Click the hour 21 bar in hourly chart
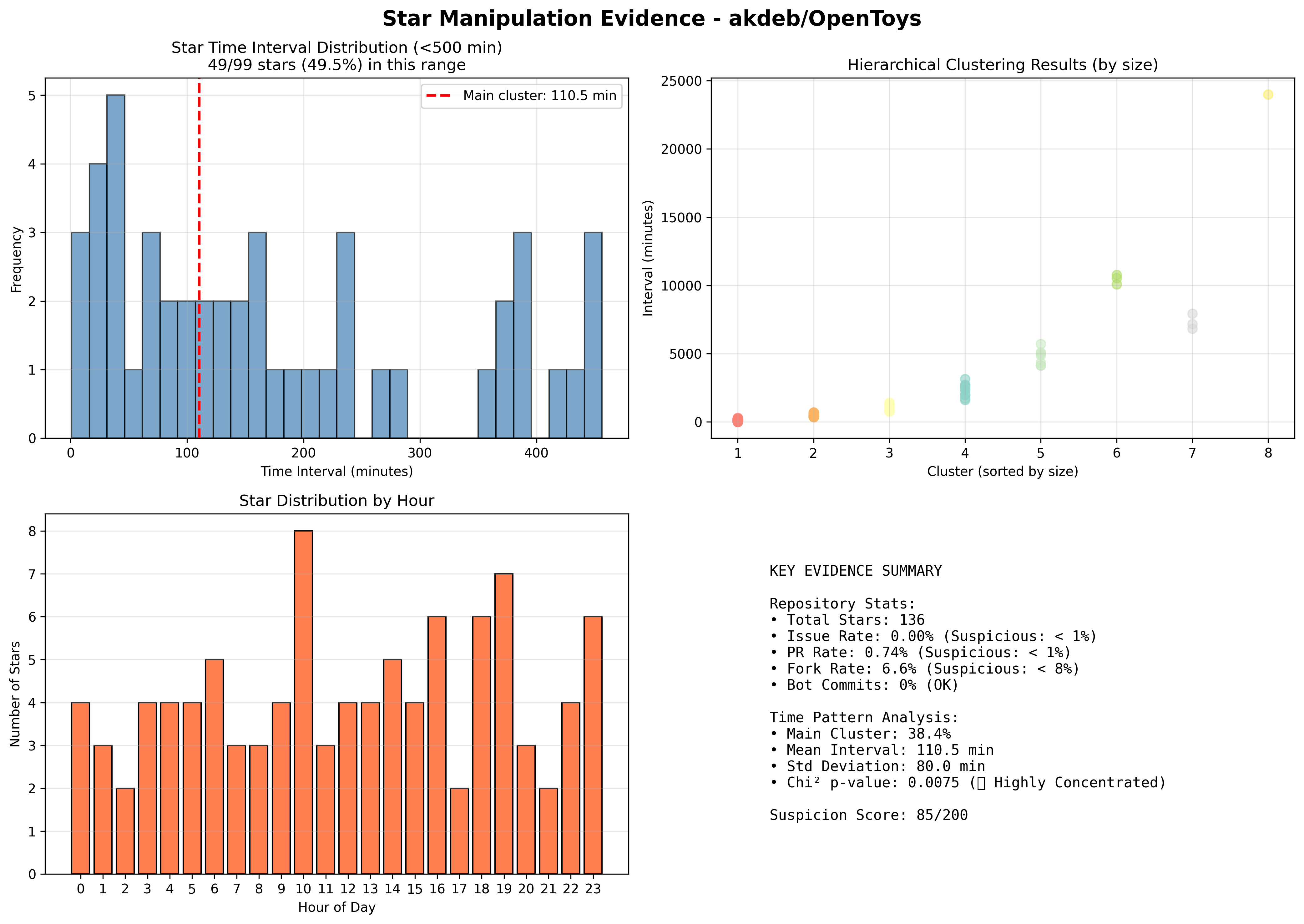The height and width of the screenshot is (924, 1304). [548, 831]
